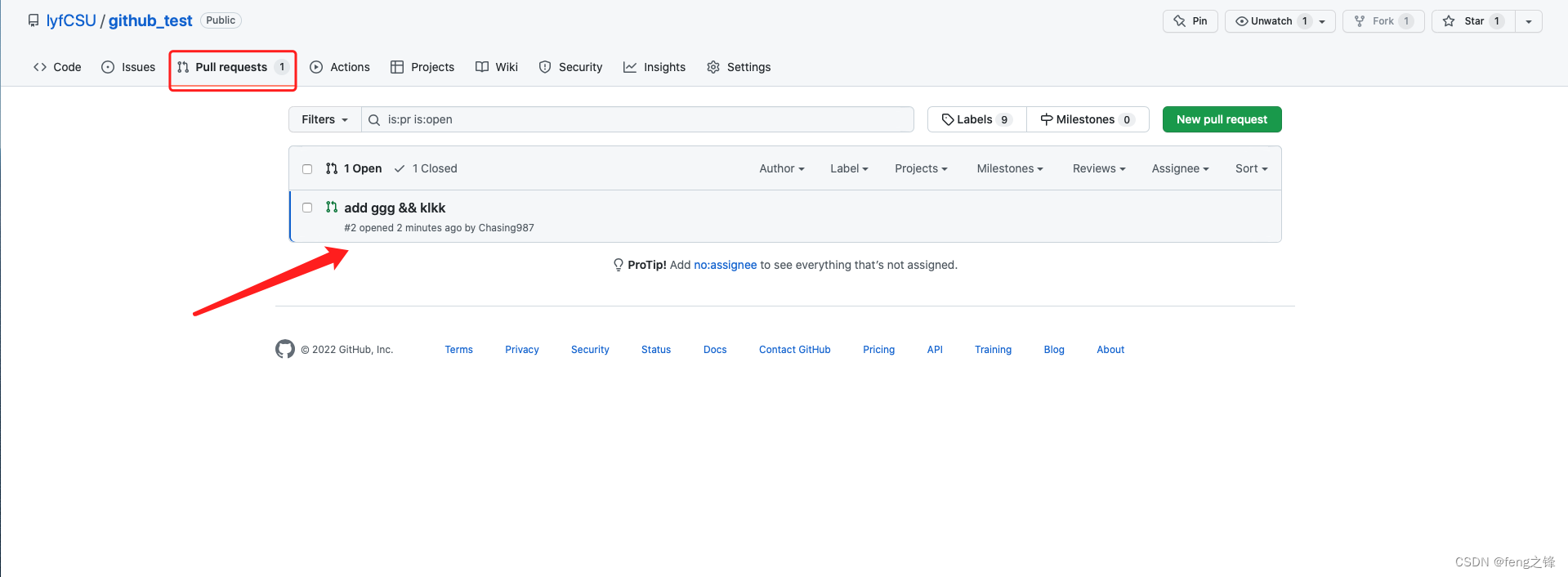Expand the Reviews filter dropdown
This screenshot has height=577, width=1568.
tap(1099, 168)
